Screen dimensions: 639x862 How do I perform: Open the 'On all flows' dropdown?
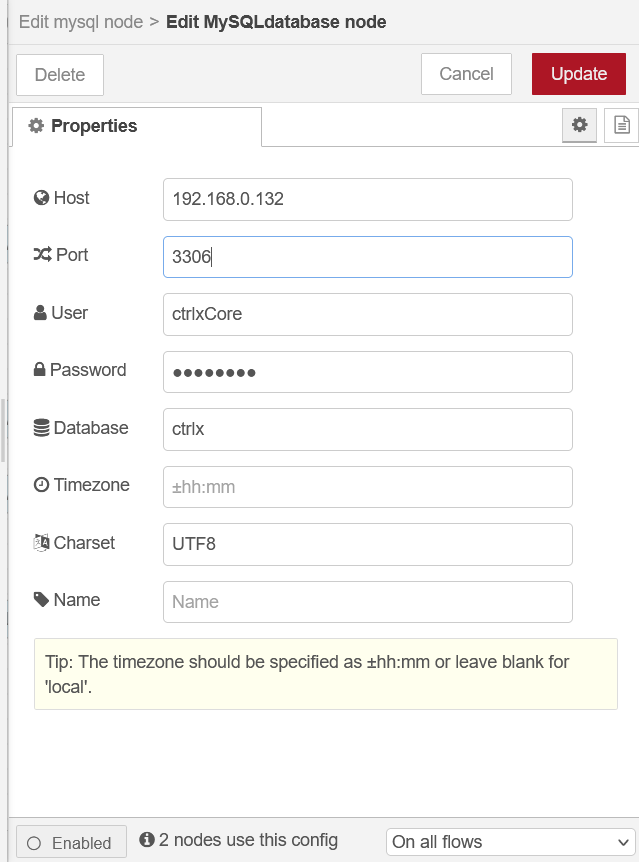click(x=510, y=841)
